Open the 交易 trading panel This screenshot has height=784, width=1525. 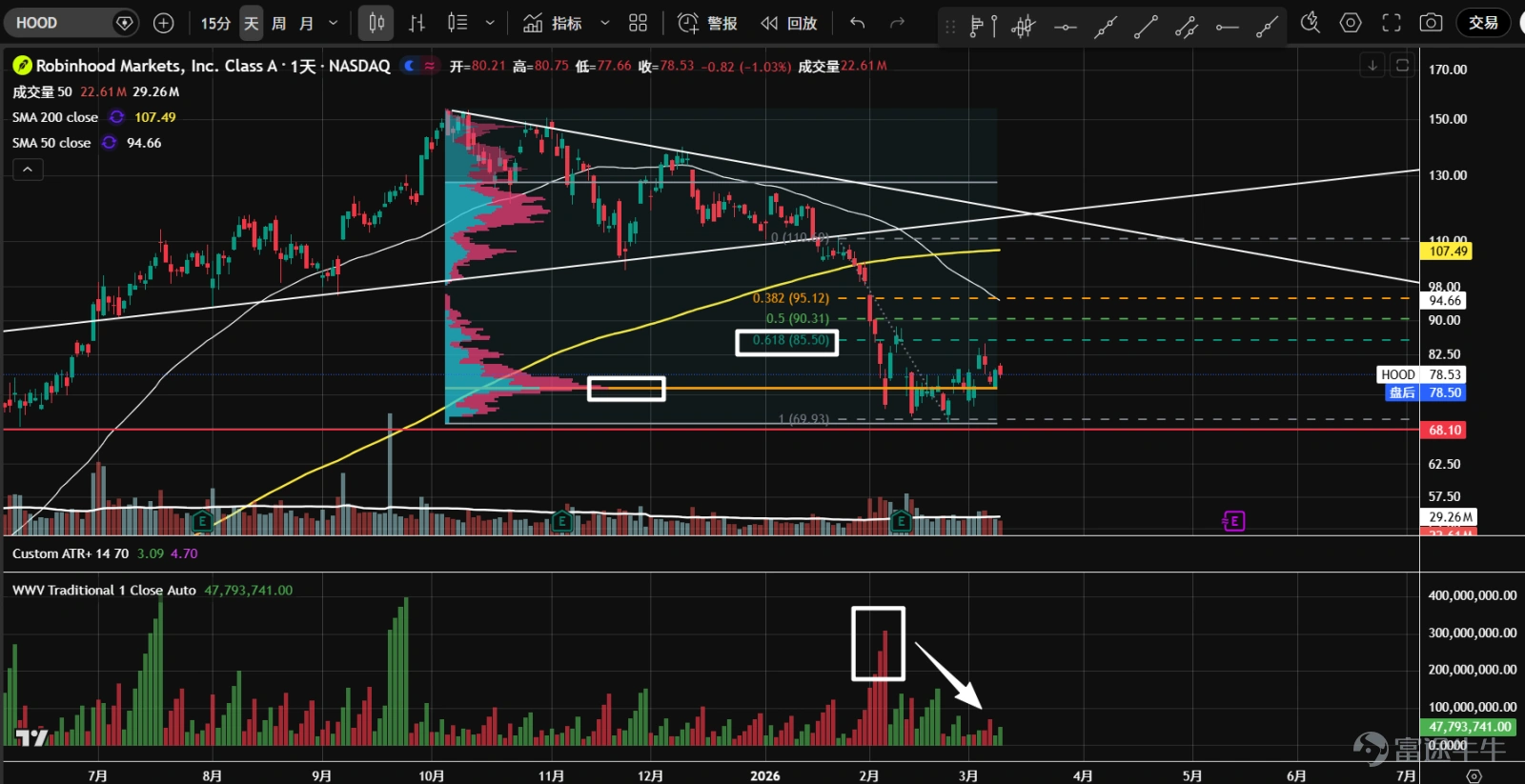[1483, 23]
